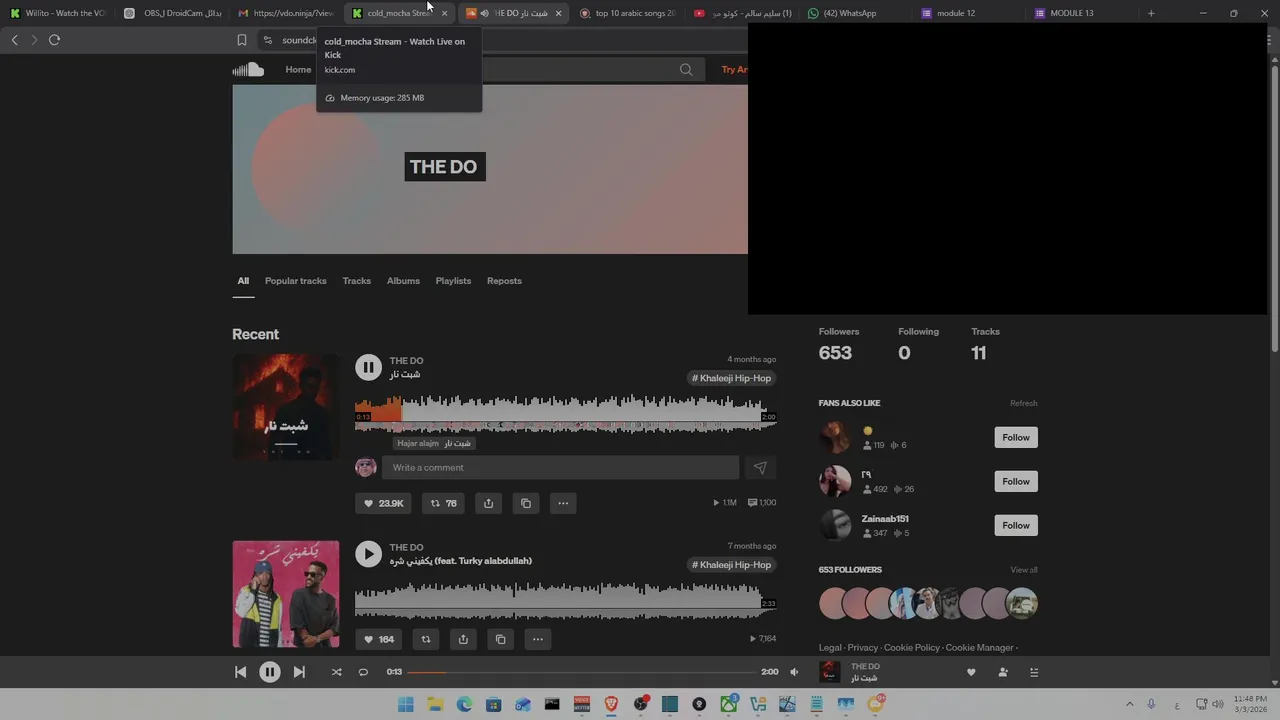Copy link of the شبت نار track
1280x720 pixels.
point(526,503)
